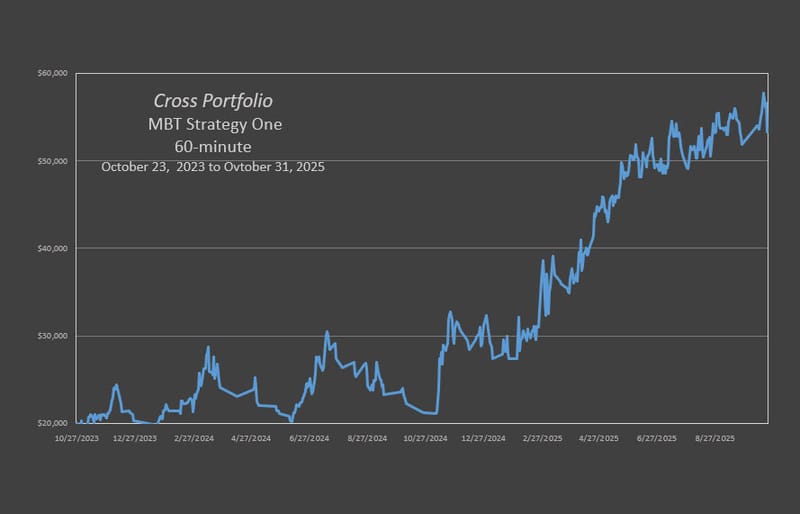Viewport: 800px width, 514px height.
Task: Click the 8/27/2024 x-axis date label
Action: [x=367, y=439]
